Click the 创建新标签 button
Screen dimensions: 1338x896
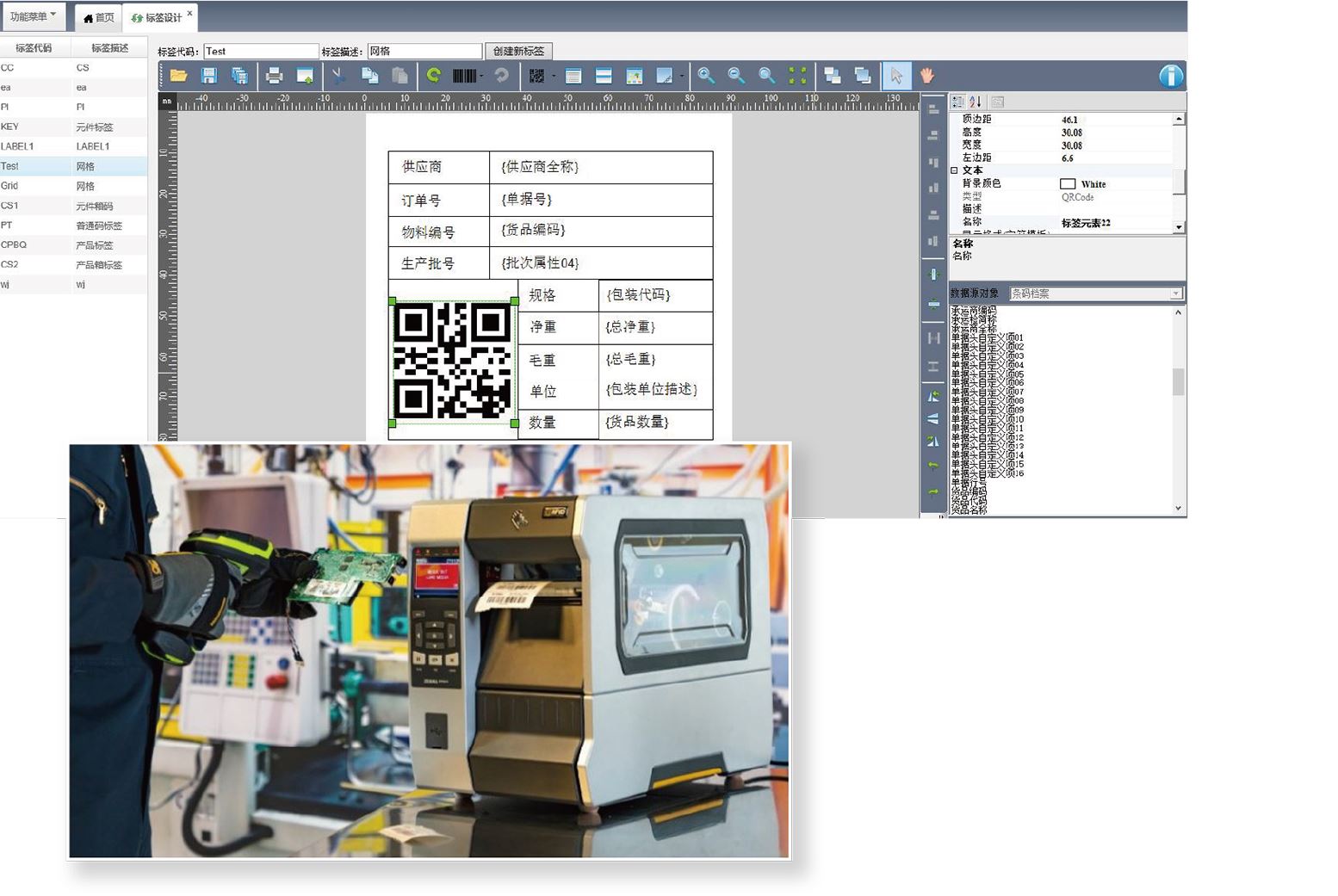[518, 51]
